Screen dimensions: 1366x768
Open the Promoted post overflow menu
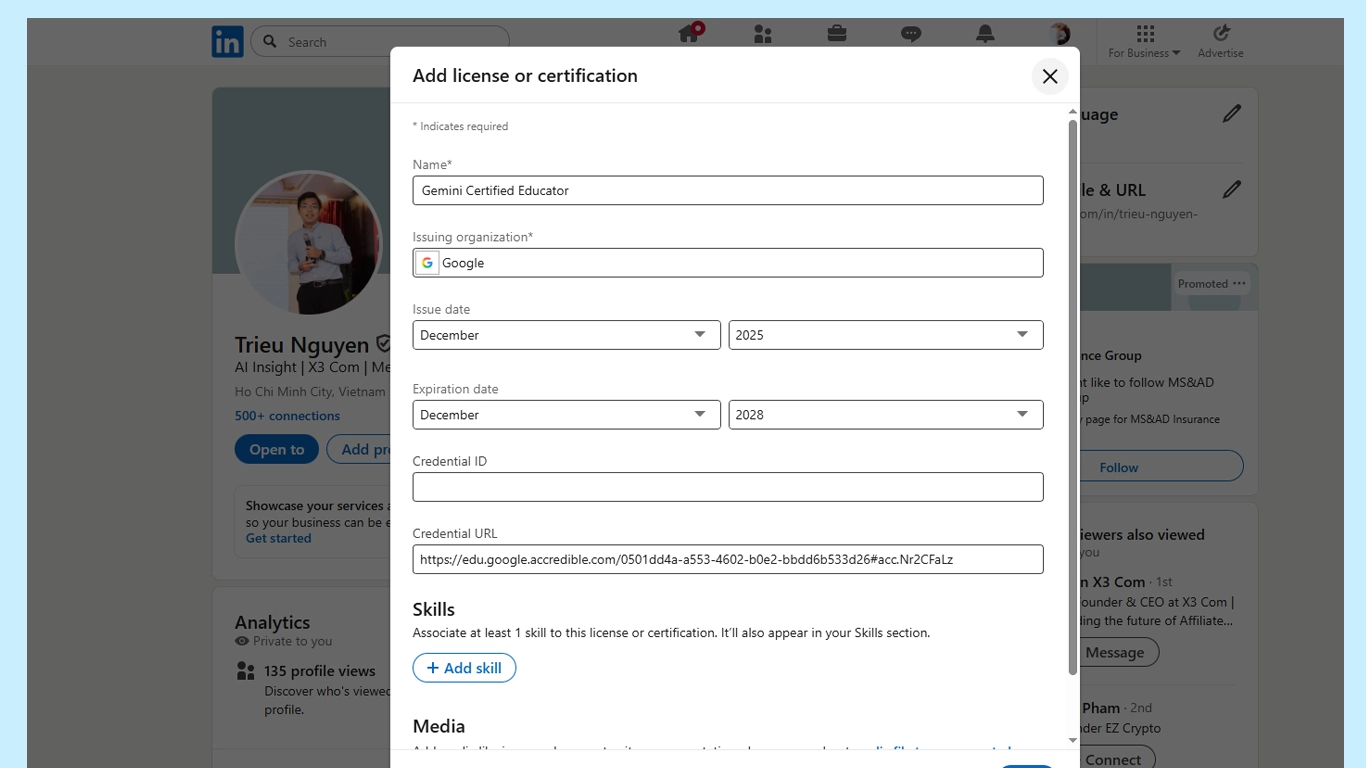[1239, 284]
